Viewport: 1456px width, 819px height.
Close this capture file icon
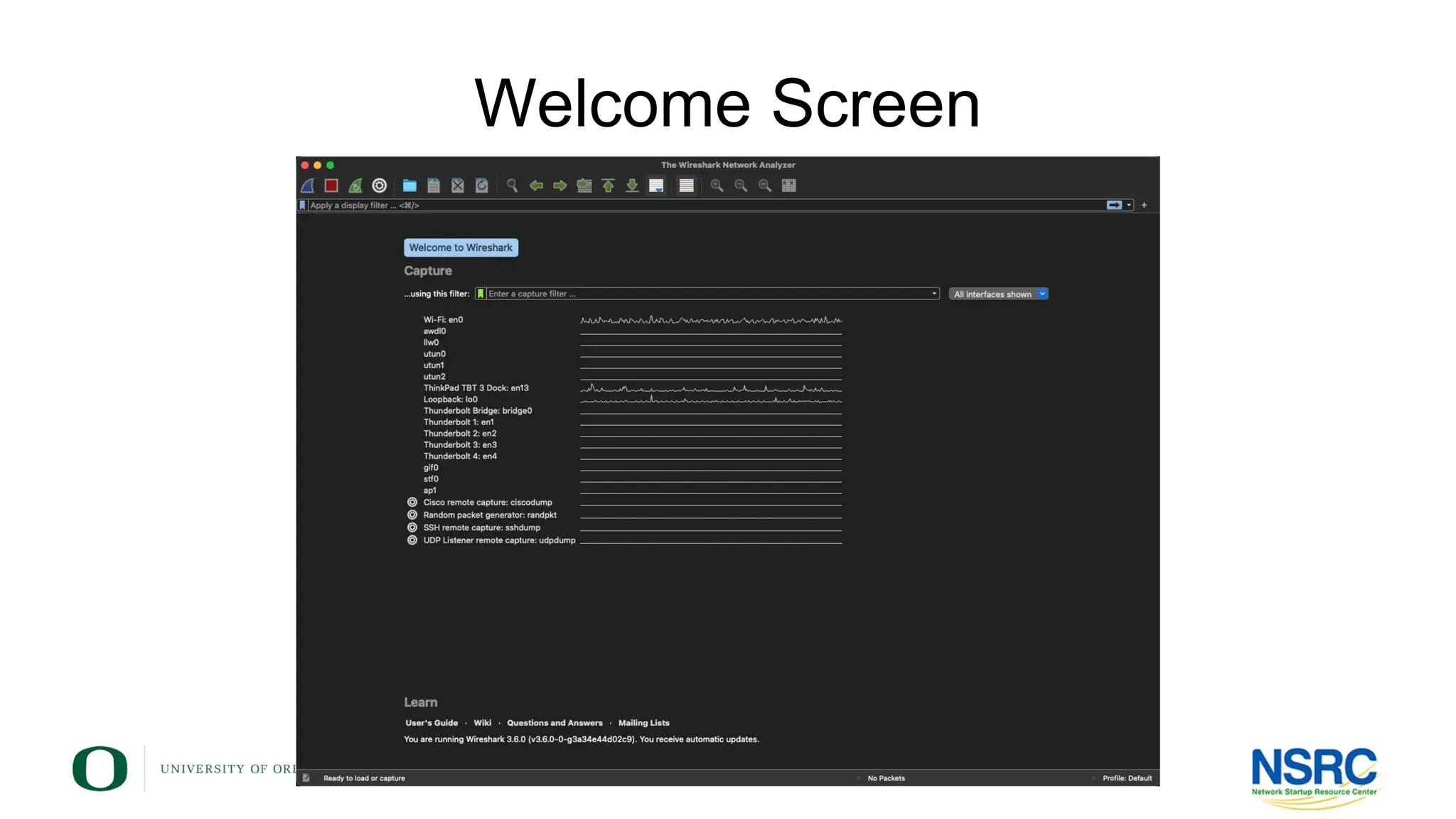tap(458, 186)
